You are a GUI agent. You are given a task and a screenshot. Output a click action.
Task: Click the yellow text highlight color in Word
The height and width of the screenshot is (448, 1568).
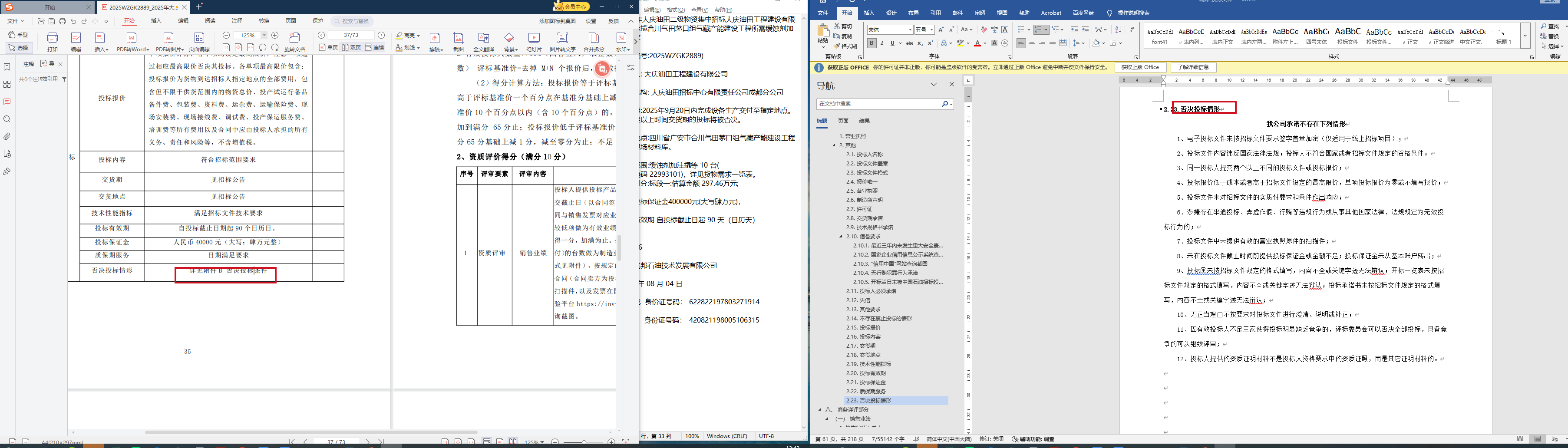[960, 43]
